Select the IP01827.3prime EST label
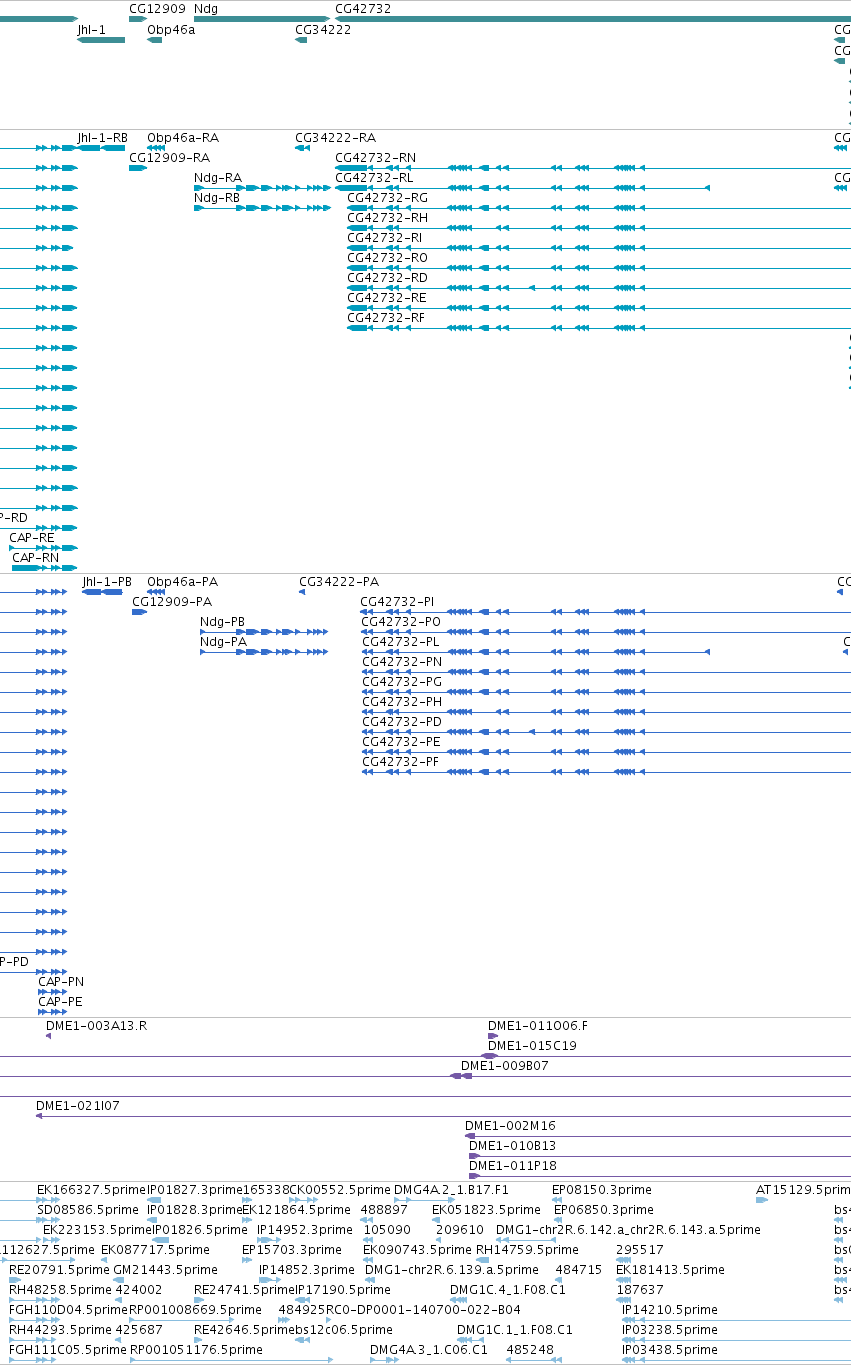 195,1190
